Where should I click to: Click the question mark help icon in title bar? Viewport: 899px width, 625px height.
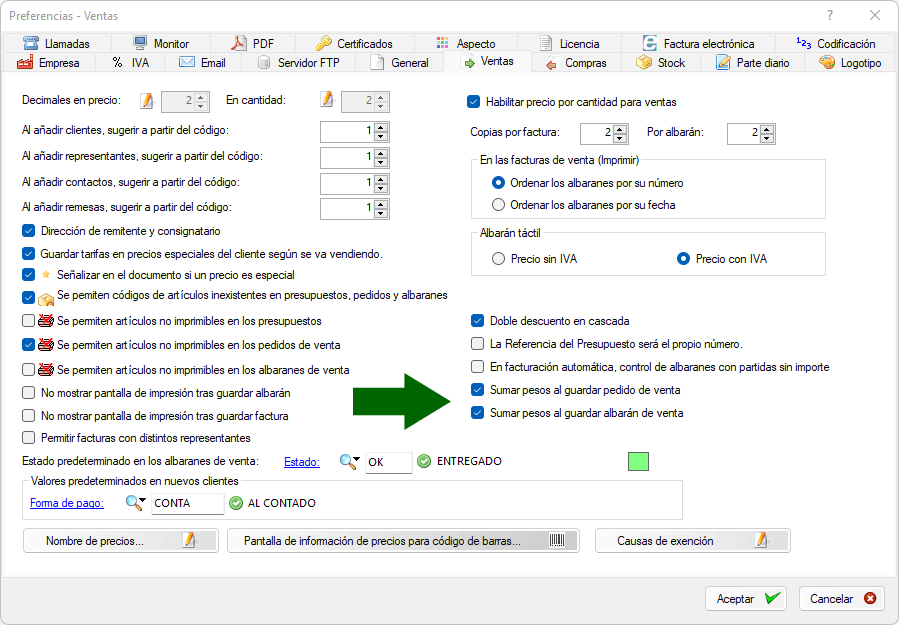click(831, 15)
